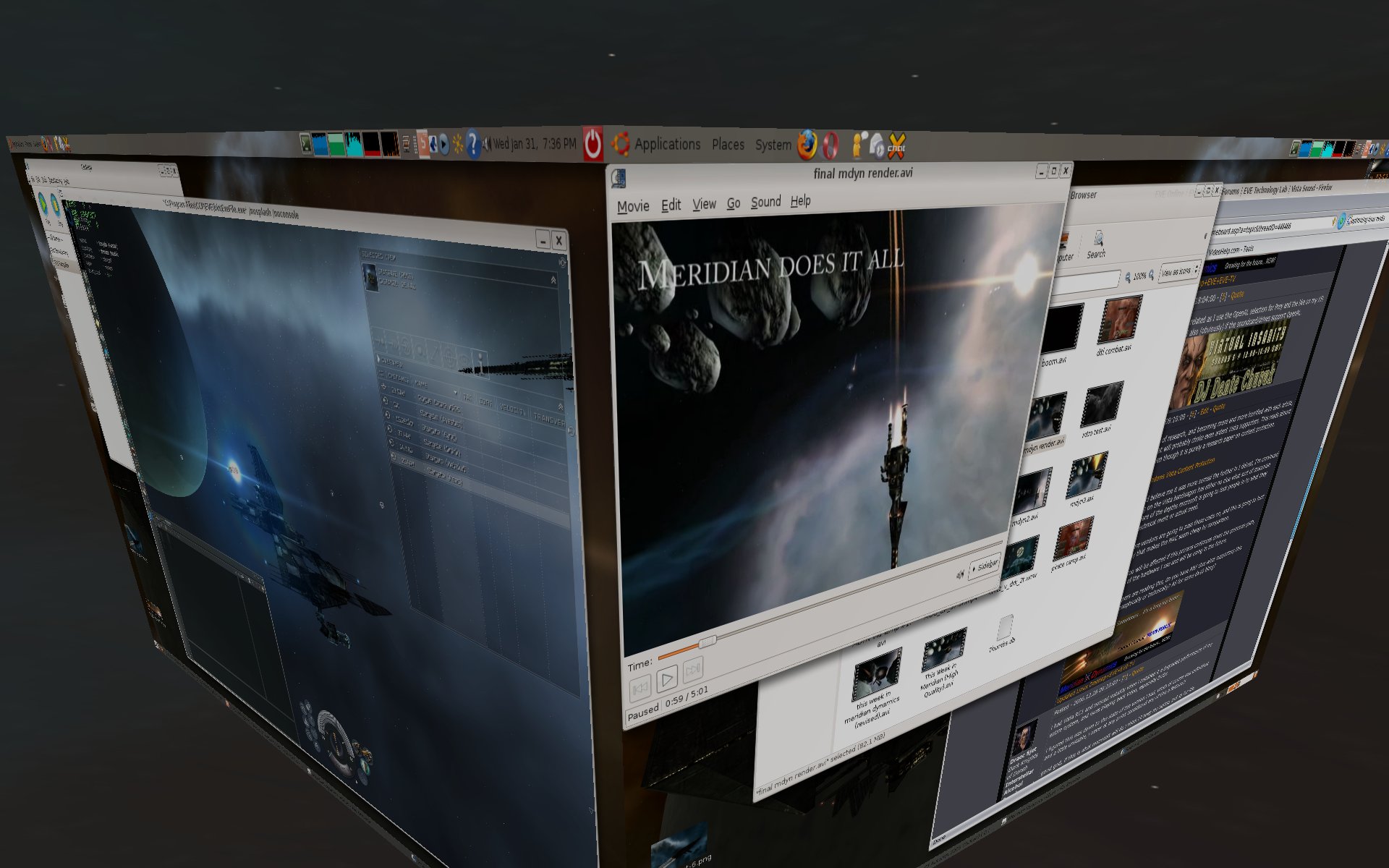Toggle the Sidebar button in movie player
Viewport: 1389px width, 868px height.
coord(985,566)
